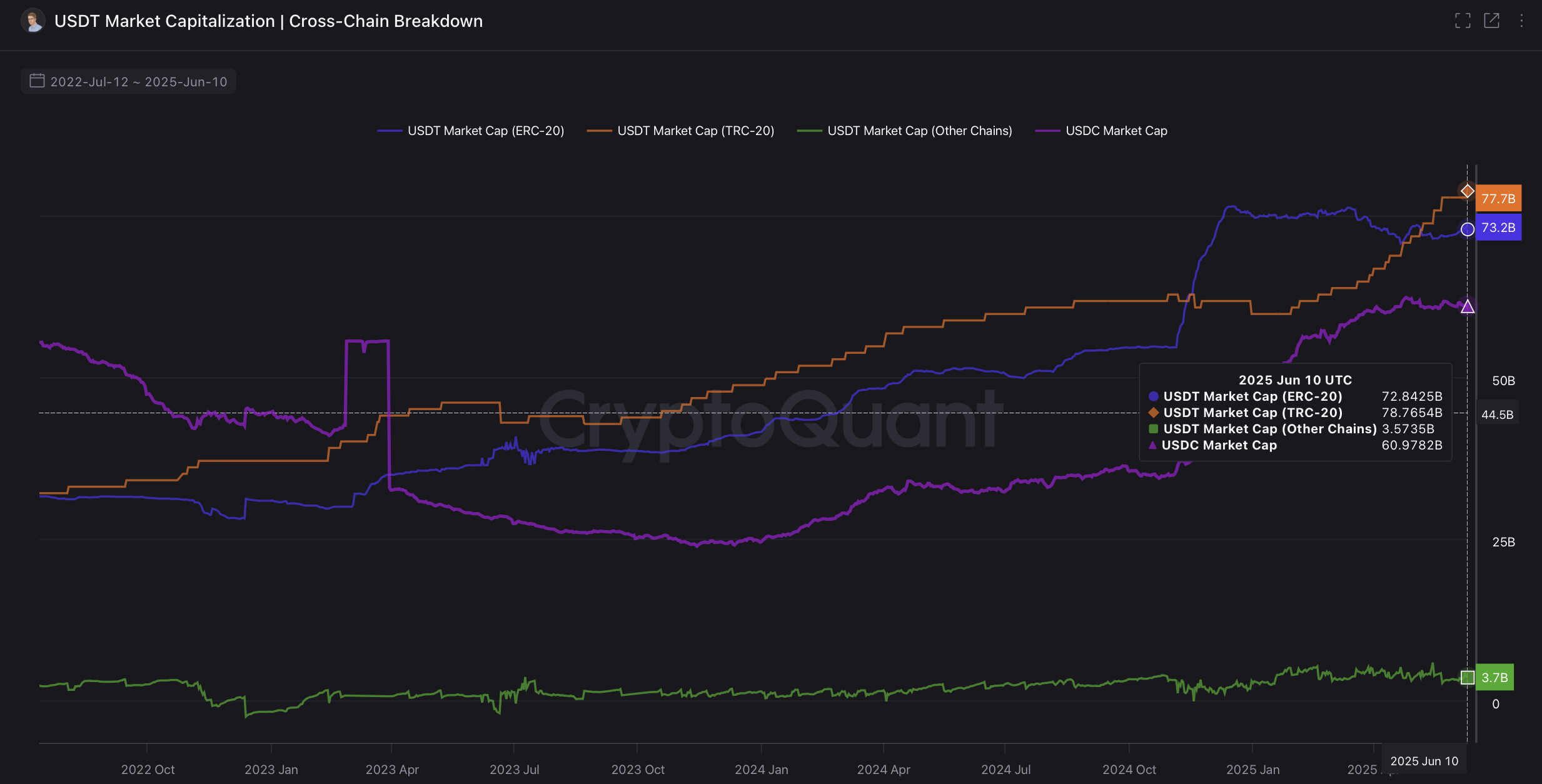
Task: Click the orange 77.7B price label
Action: (1498, 199)
